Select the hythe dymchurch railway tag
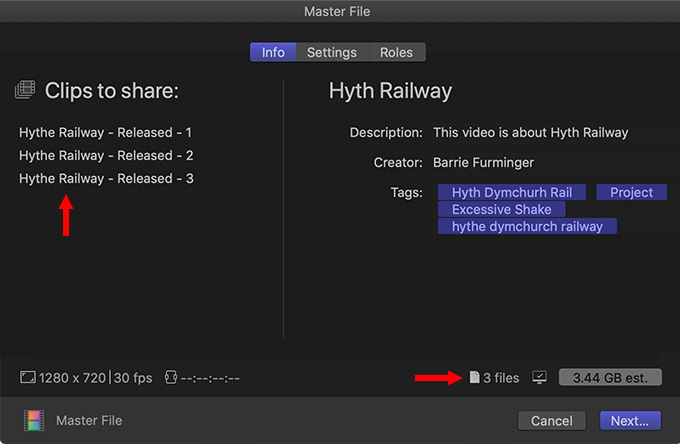This screenshot has width=680, height=444. (527, 226)
